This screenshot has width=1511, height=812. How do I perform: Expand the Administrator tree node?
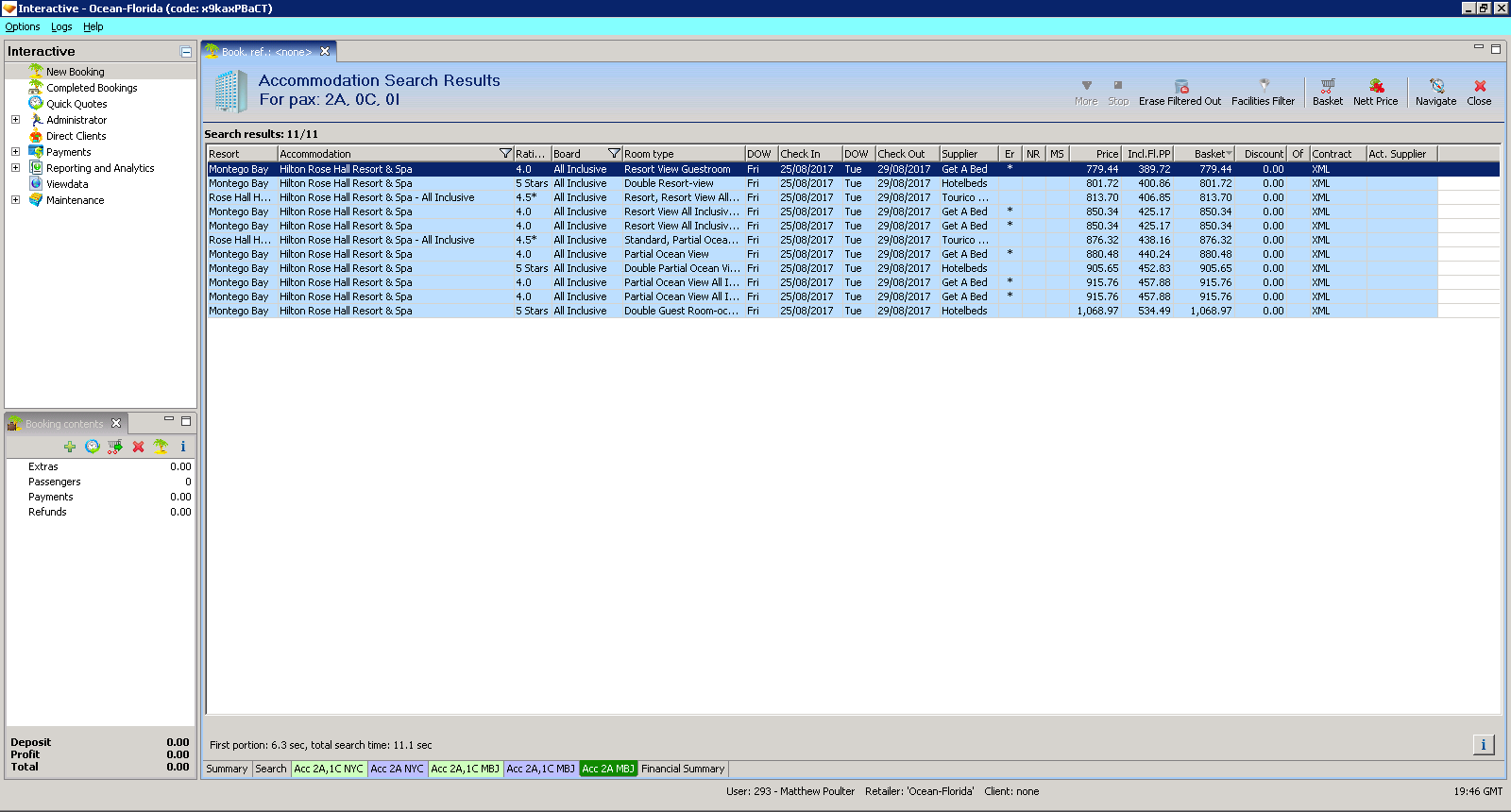click(x=15, y=120)
